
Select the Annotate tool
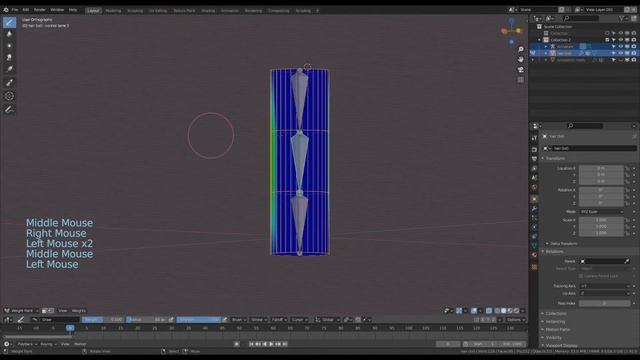[x=9, y=109]
